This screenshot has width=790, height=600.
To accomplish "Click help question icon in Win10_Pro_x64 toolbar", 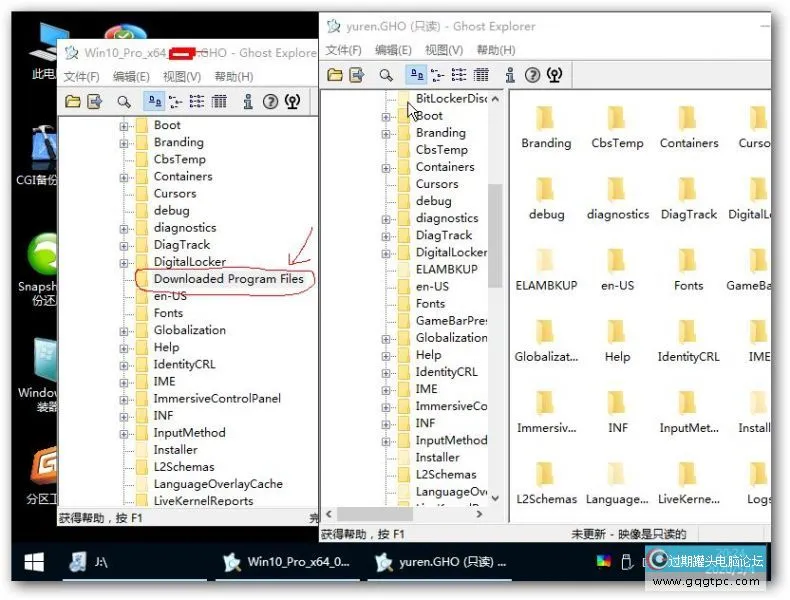I will coord(270,102).
